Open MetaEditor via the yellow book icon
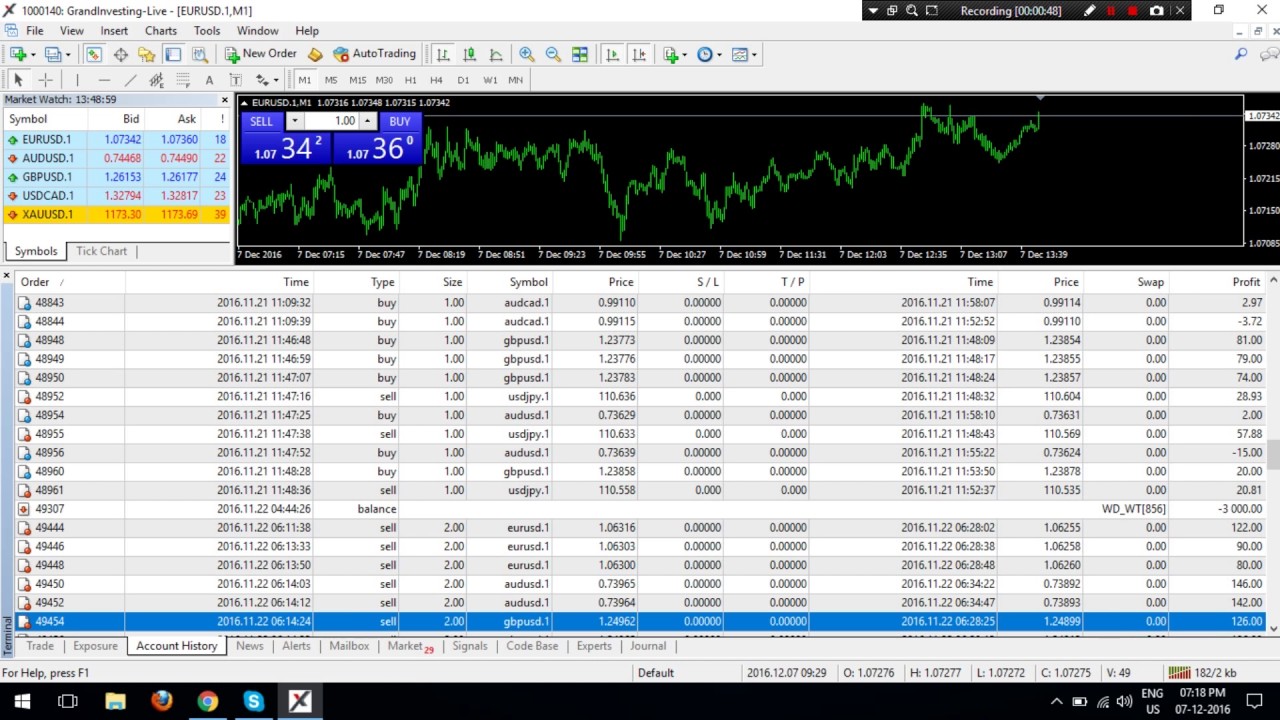 pos(315,55)
